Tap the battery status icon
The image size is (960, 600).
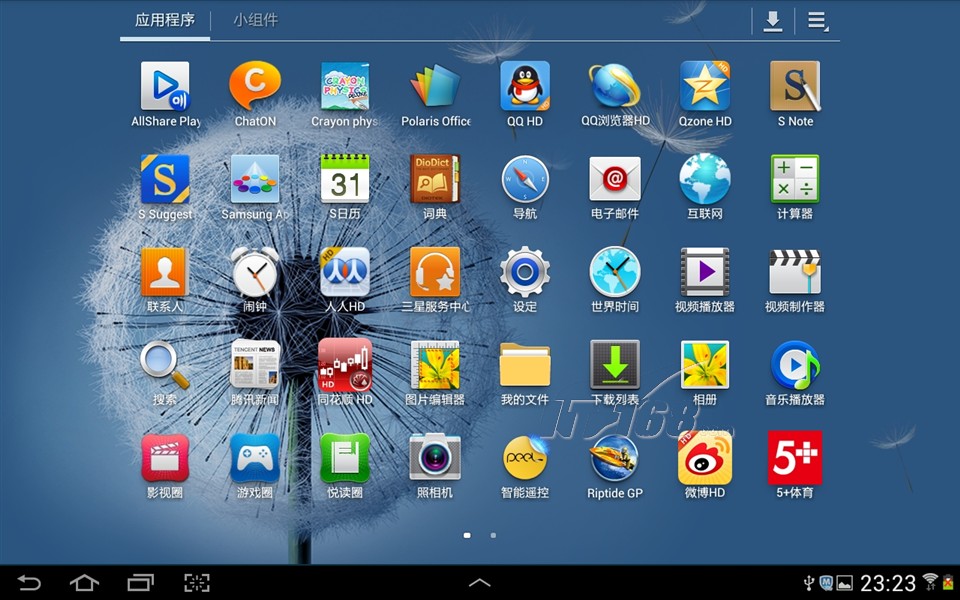(948, 582)
